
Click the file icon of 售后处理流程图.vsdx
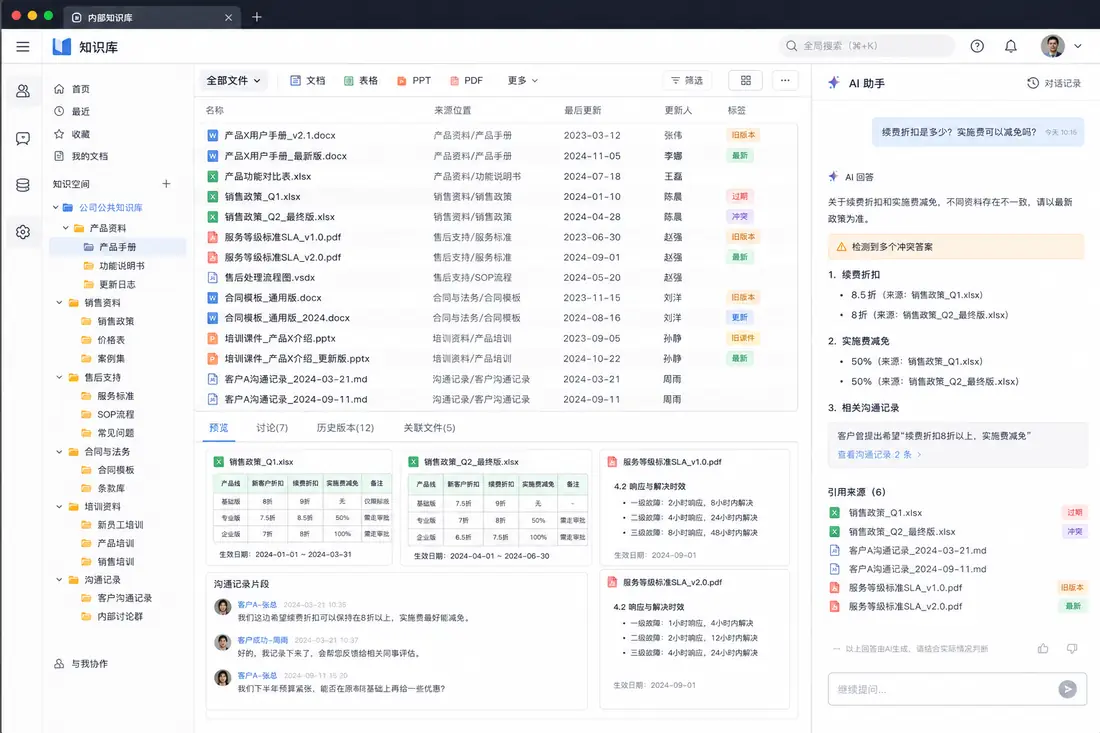coord(213,278)
